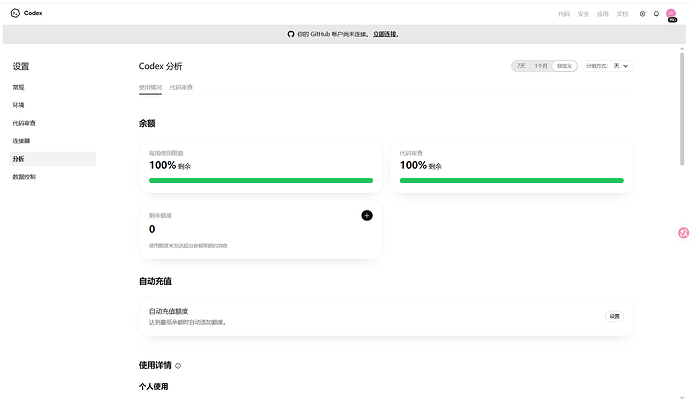This screenshot has width=690, height=415.
Task: Click the 个人使用 heading
Action: tap(154, 386)
